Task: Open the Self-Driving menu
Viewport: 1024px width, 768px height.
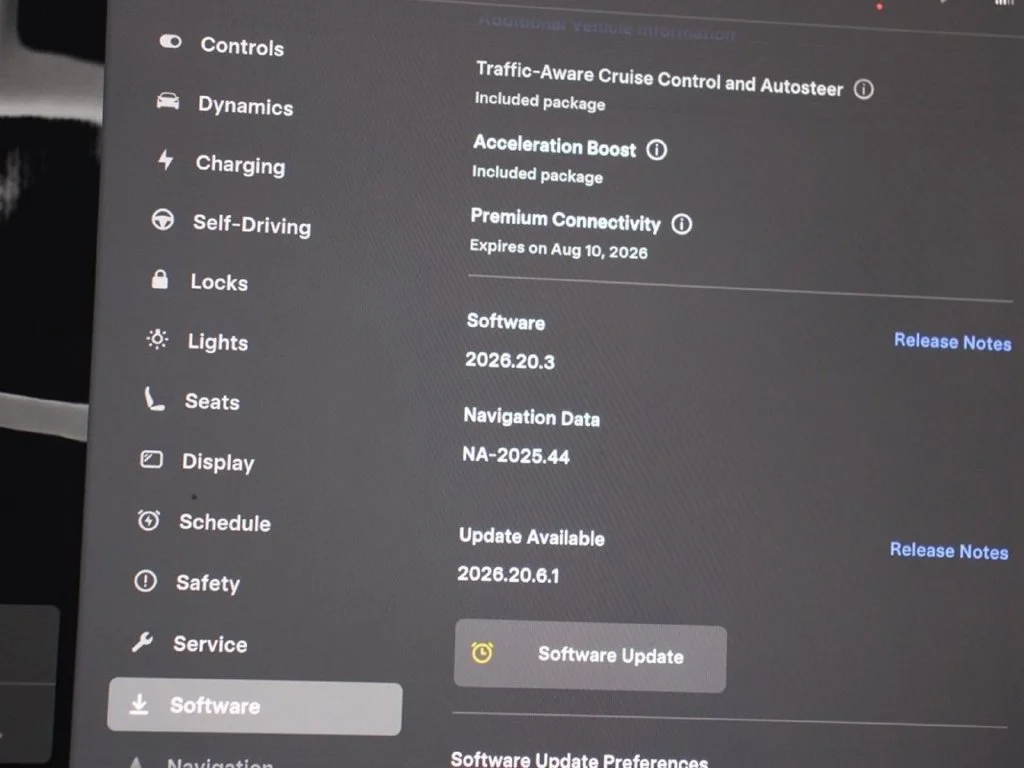Action: point(252,225)
